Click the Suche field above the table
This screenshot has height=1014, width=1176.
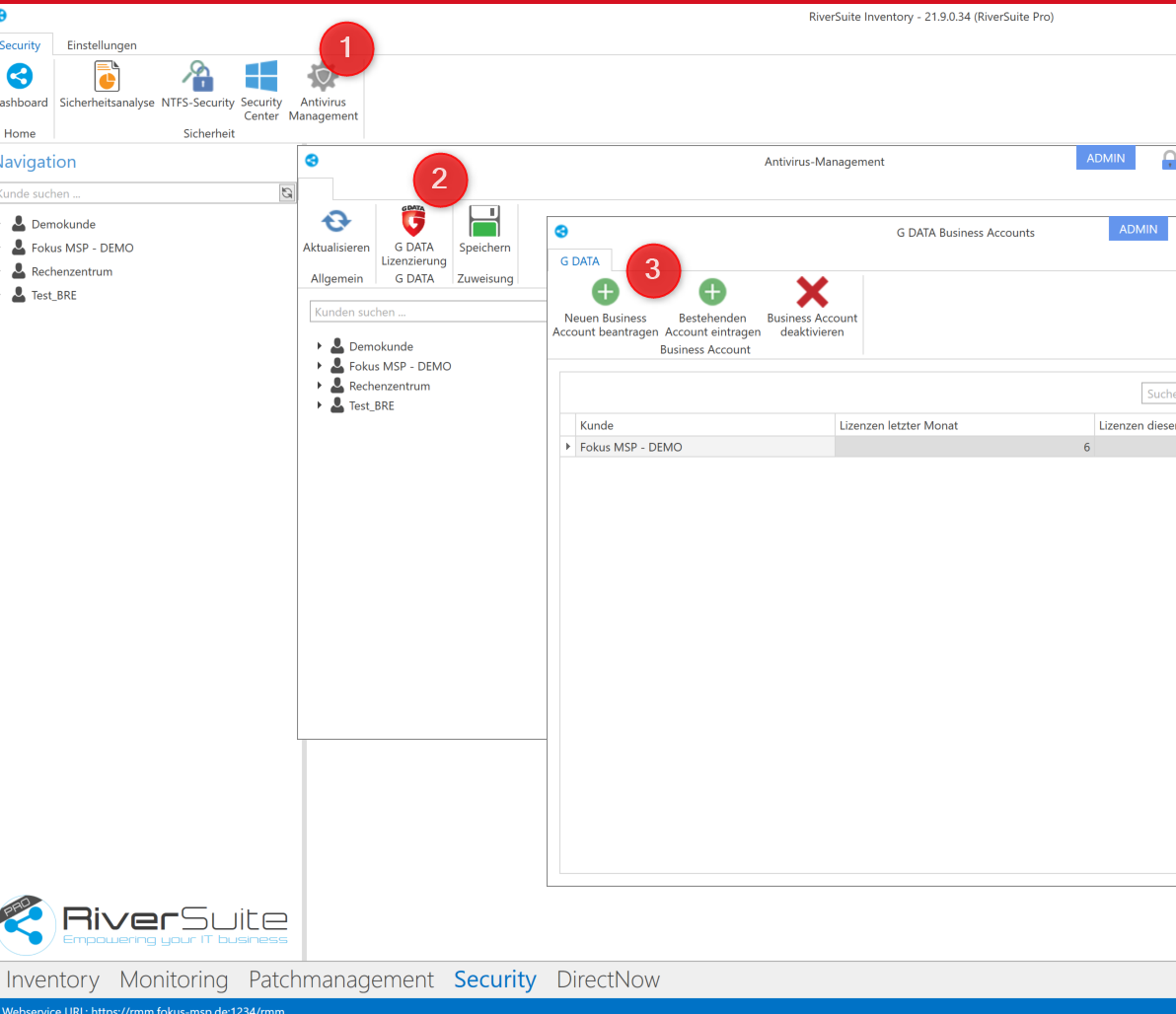tap(1159, 394)
